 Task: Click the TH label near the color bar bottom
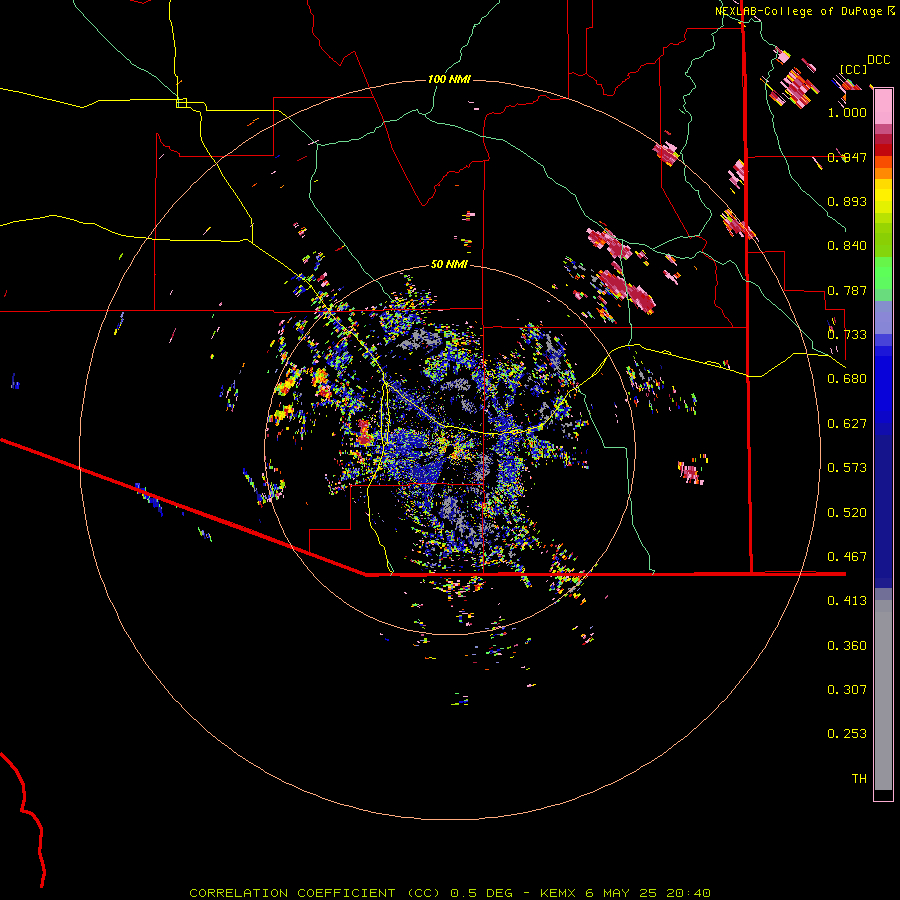pos(859,779)
